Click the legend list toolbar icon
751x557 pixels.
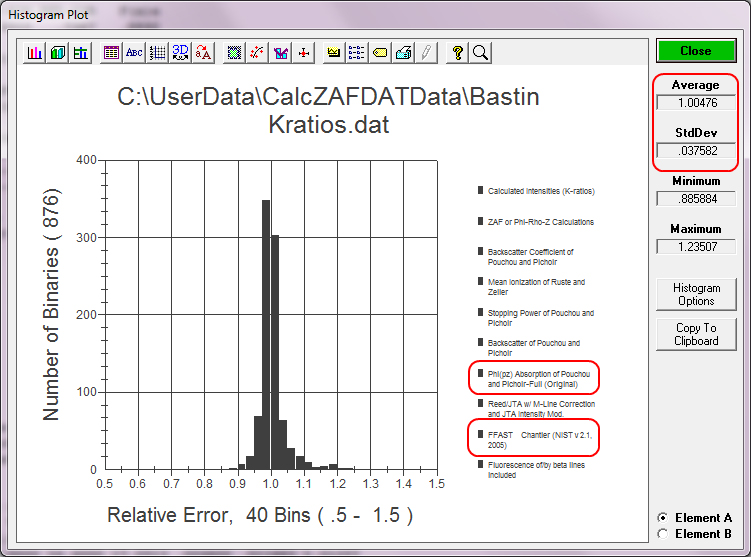356,53
